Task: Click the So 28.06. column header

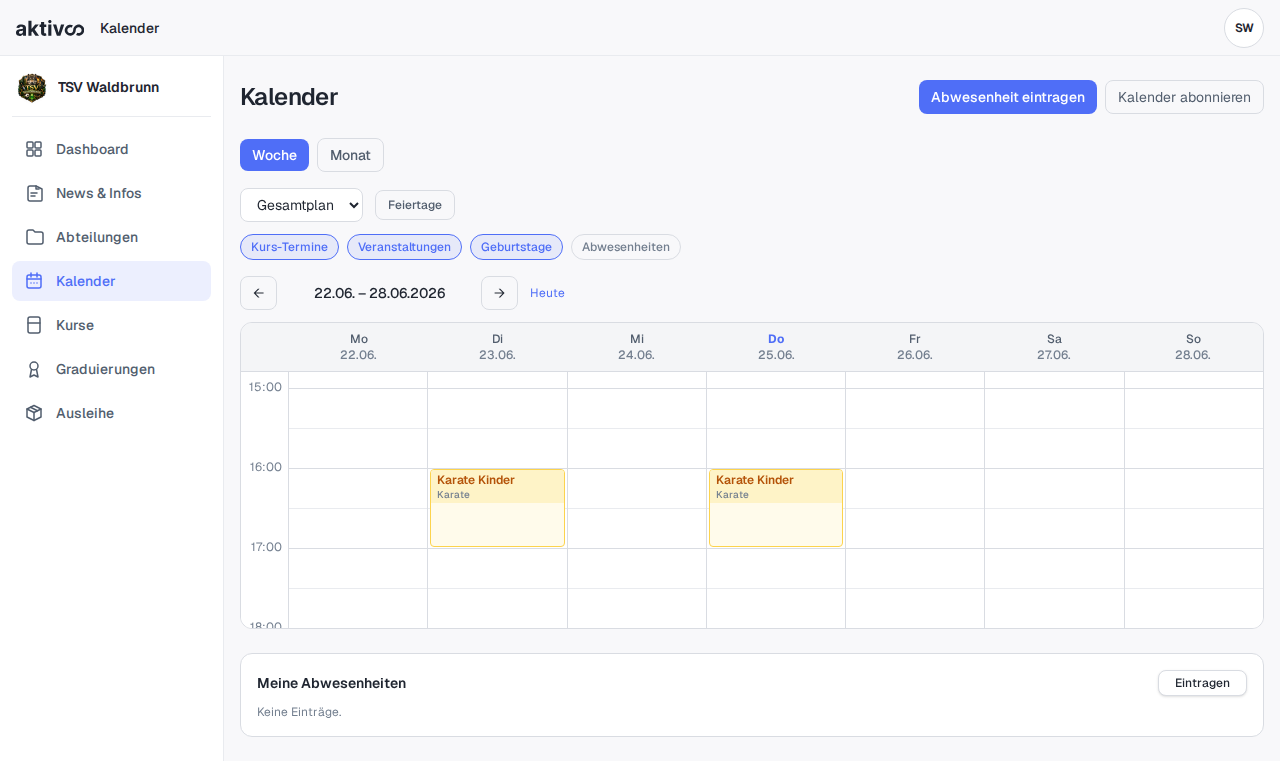Action: click(1193, 347)
